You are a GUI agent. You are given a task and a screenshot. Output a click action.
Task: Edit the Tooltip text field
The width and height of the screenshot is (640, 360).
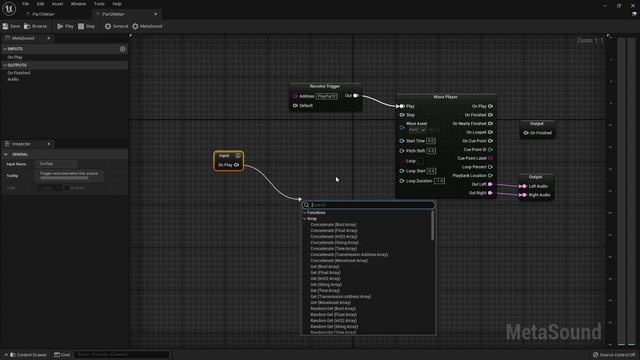pos(69,176)
